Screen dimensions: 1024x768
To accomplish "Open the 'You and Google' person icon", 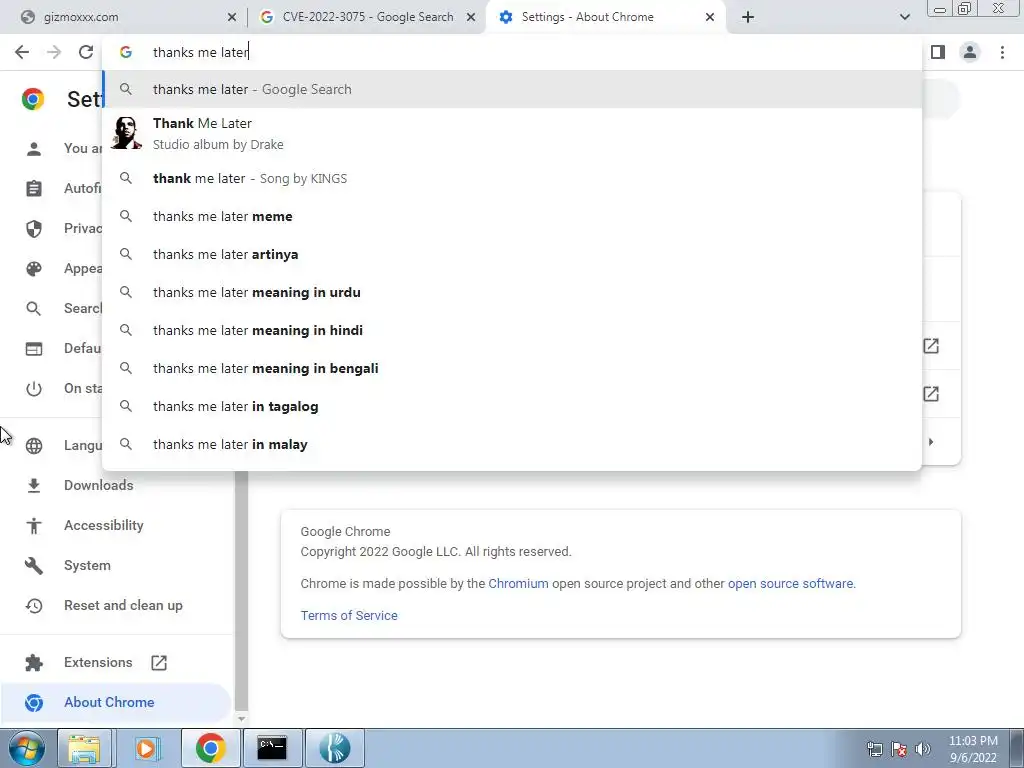I will point(34,148).
